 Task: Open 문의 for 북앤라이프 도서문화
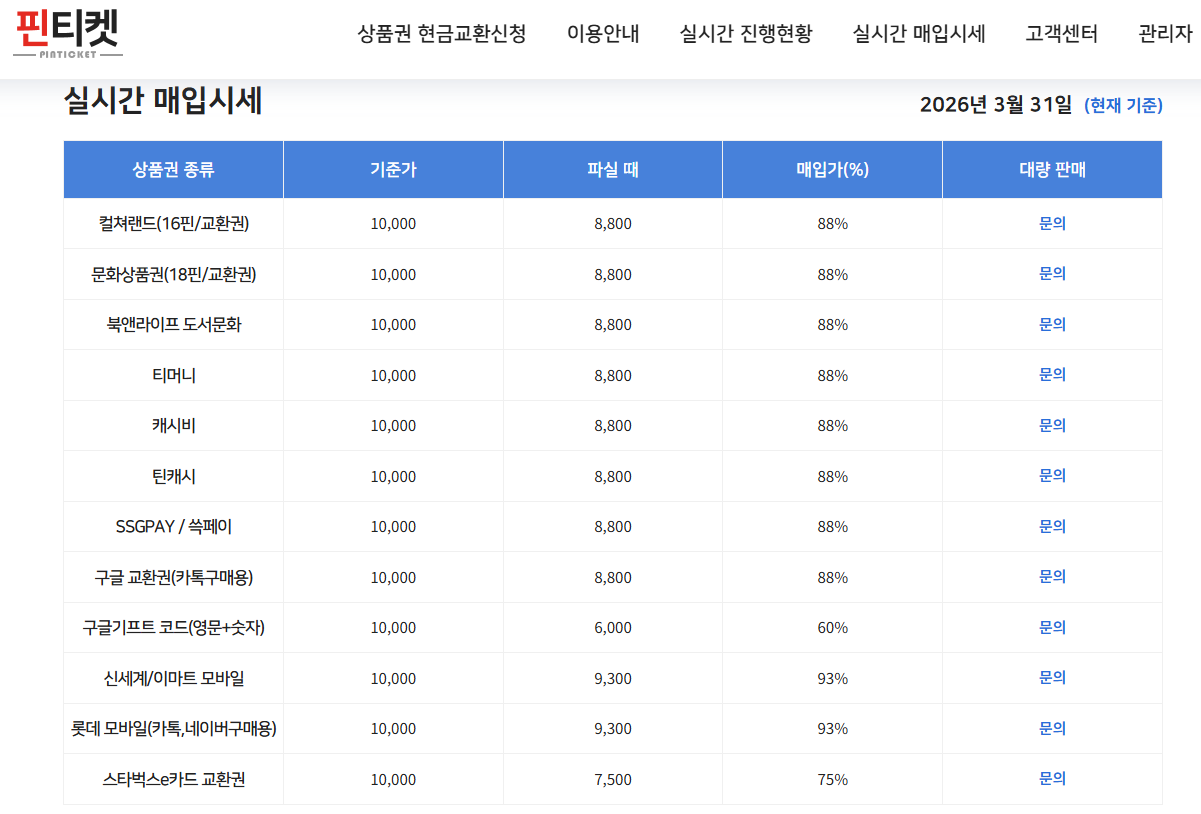(x=1052, y=324)
